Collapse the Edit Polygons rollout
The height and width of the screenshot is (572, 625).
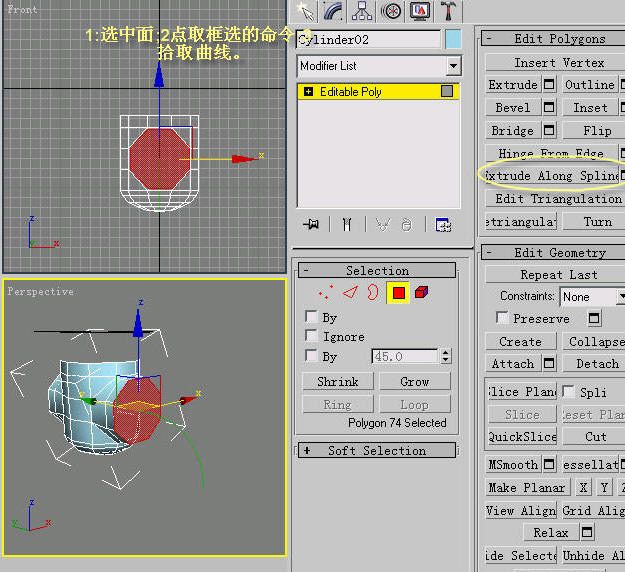(x=553, y=39)
